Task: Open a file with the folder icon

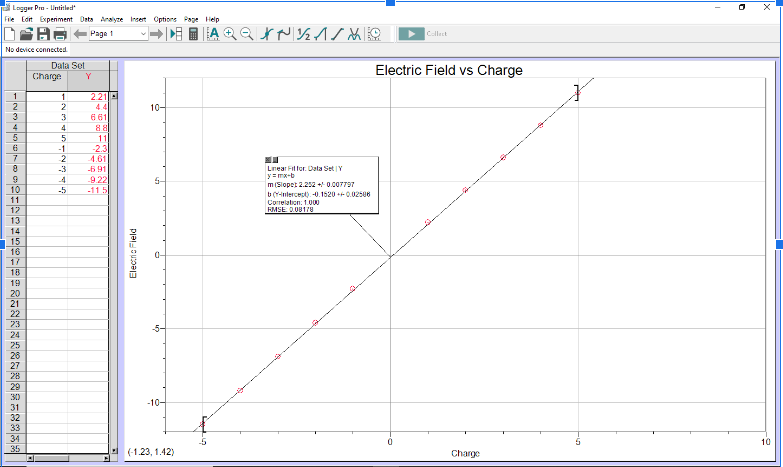Action: pos(26,34)
